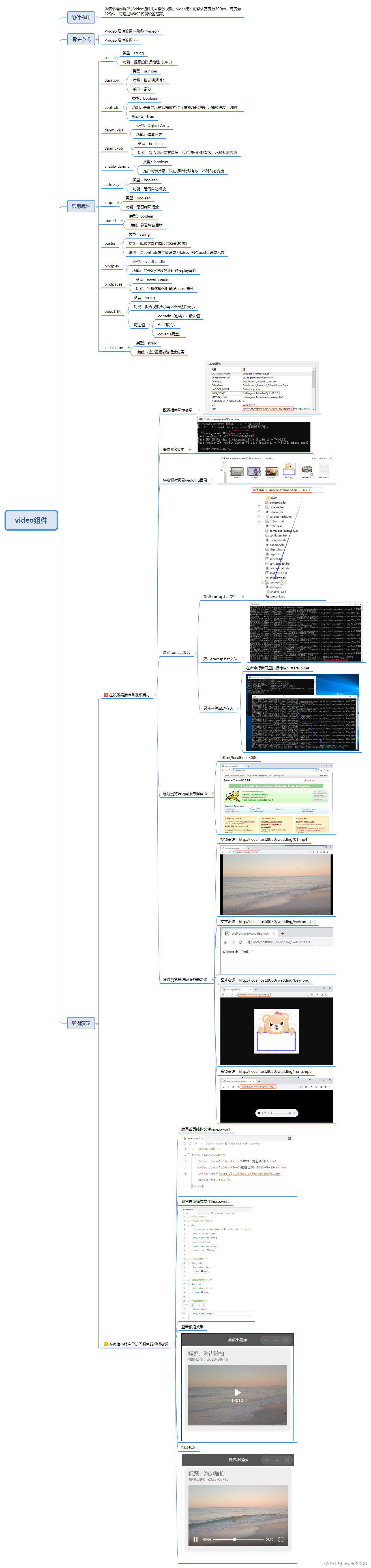This screenshot has width=371, height=1568.
Task: Collapse the danmu-list attribute branch
Action: click(129, 130)
